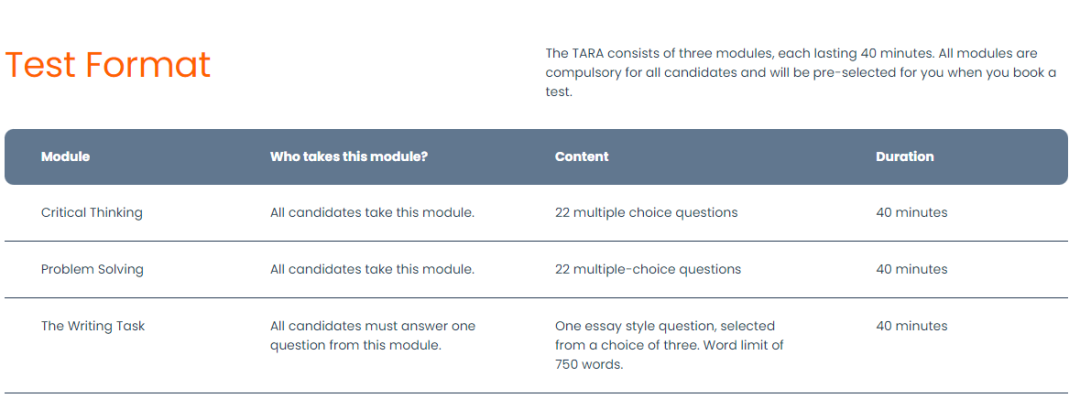The height and width of the screenshot is (420, 1080).
Task: Click the Problem Solving module name
Action: tap(92, 269)
